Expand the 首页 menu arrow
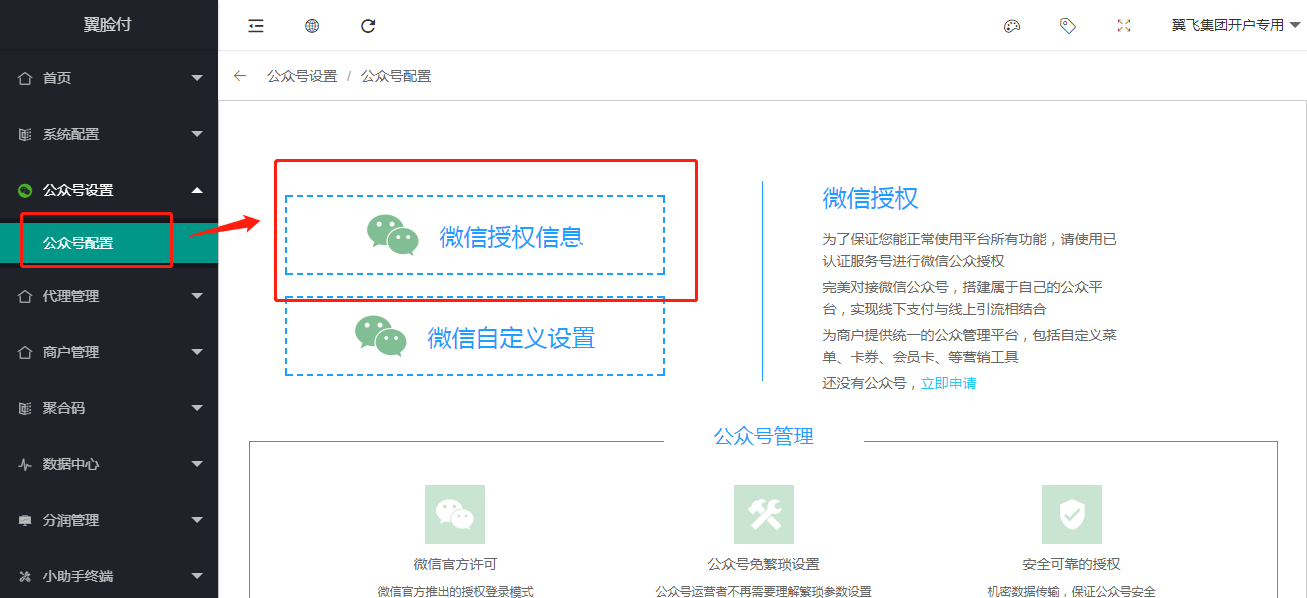This screenshot has height=598, width=1307. (x=197, y=78)
